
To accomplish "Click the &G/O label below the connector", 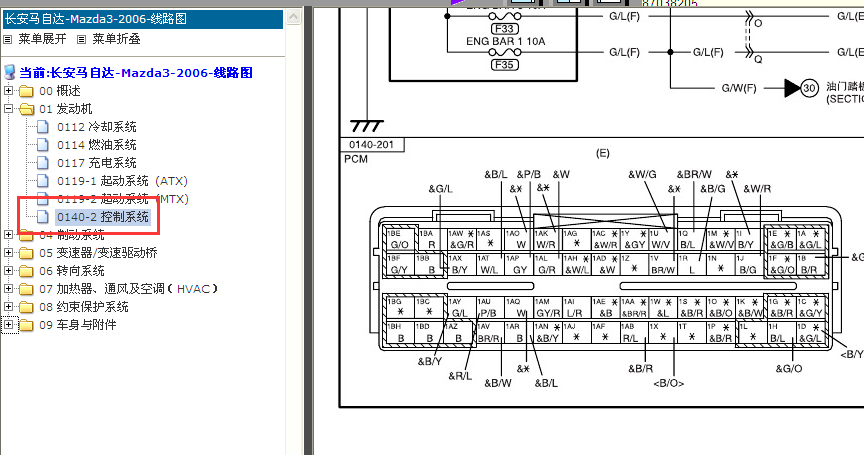I will [x=789, y=369].
